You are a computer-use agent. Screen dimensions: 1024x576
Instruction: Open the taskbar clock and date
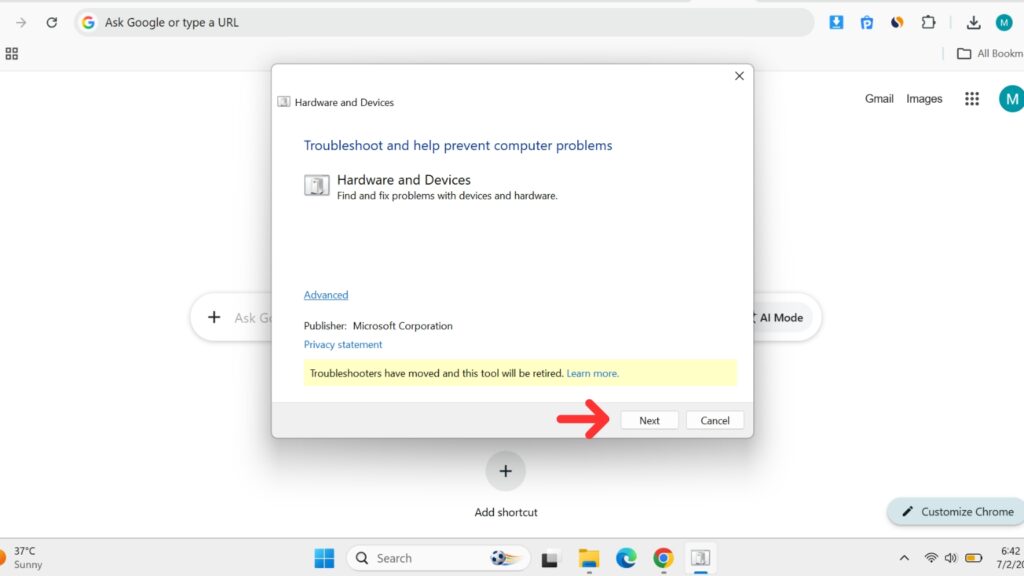tap(1010, 558)
